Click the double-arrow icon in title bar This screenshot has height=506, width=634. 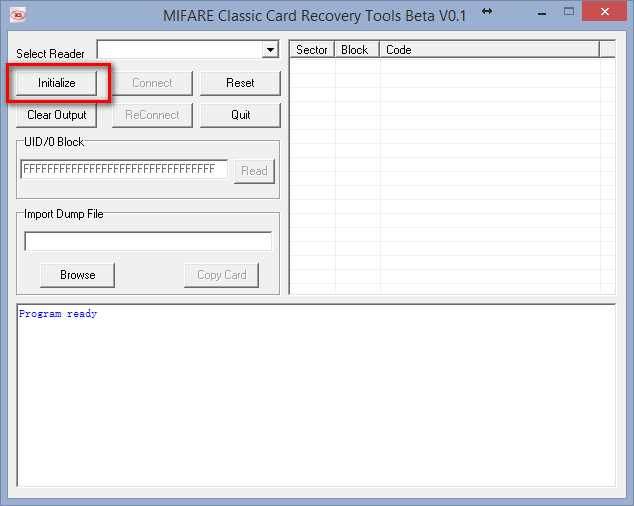[x=487, y=11]
